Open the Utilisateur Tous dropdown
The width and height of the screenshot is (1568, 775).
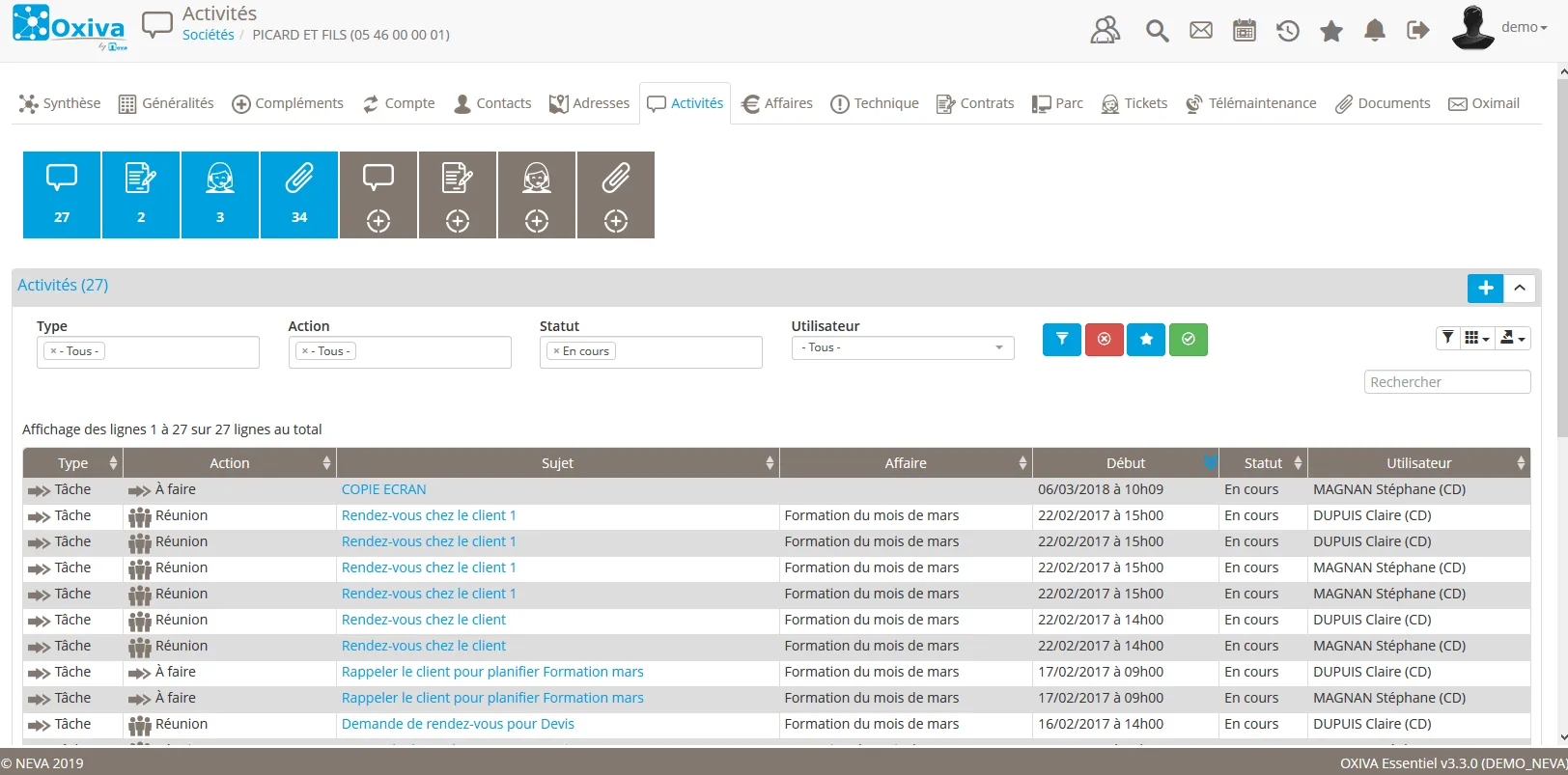click(x=903, y=347)
